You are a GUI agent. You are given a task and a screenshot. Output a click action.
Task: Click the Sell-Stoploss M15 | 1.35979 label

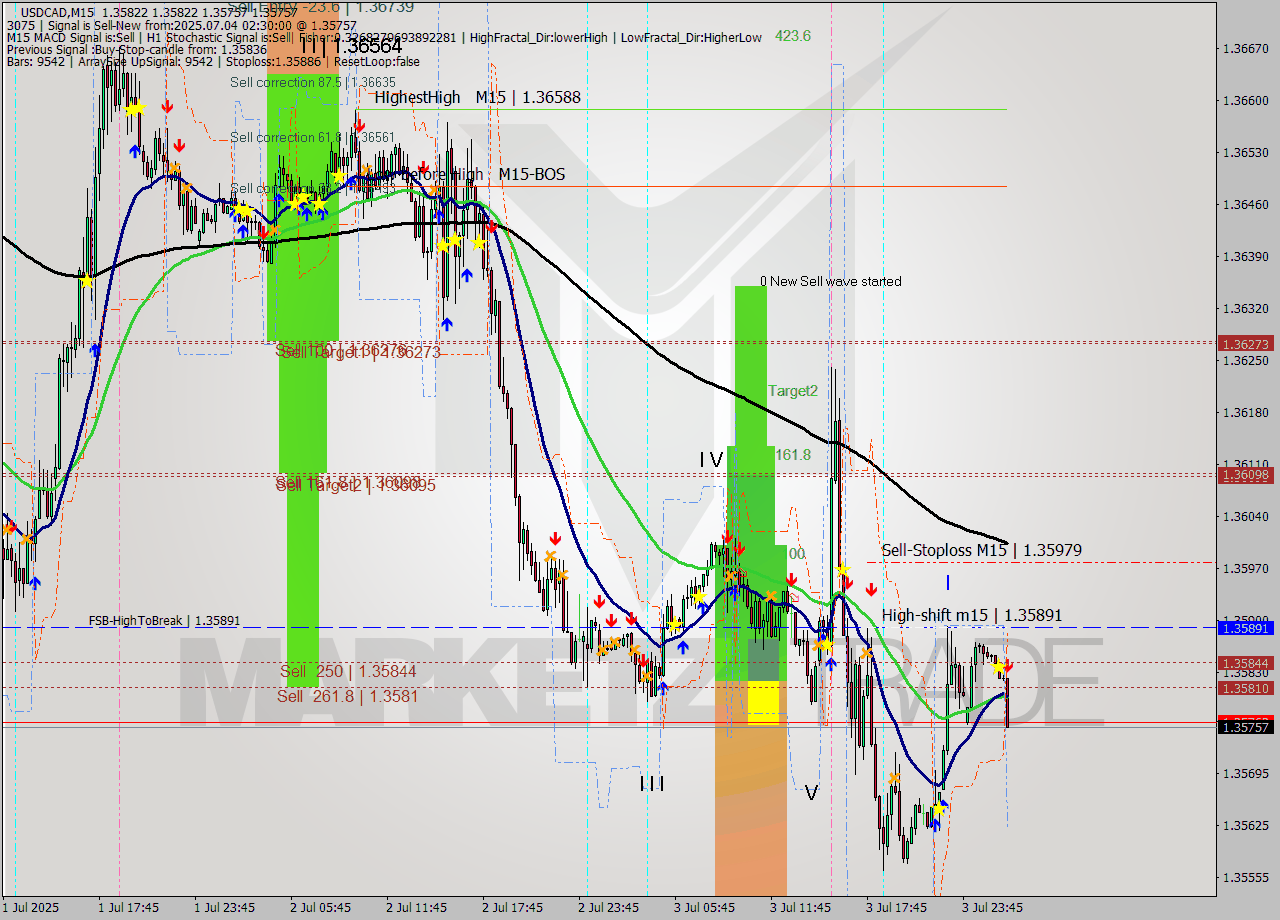click(980, 550)
